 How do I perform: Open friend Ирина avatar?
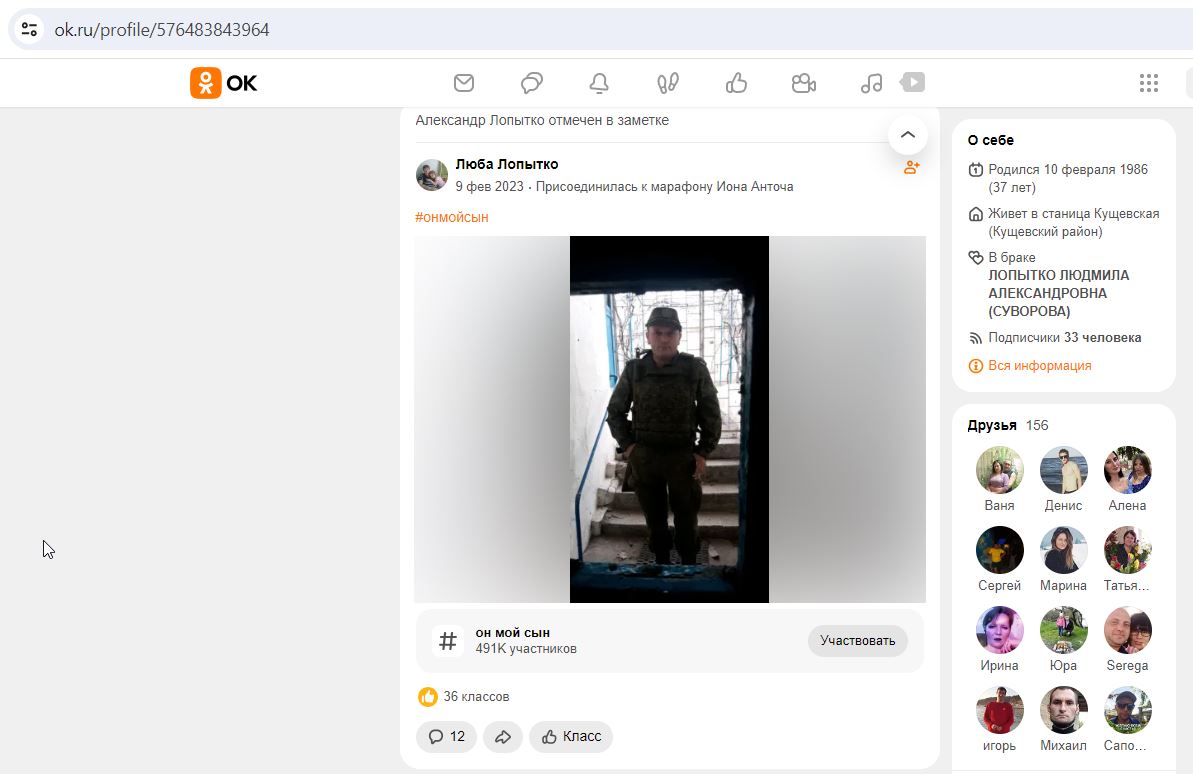point(1000,630)
